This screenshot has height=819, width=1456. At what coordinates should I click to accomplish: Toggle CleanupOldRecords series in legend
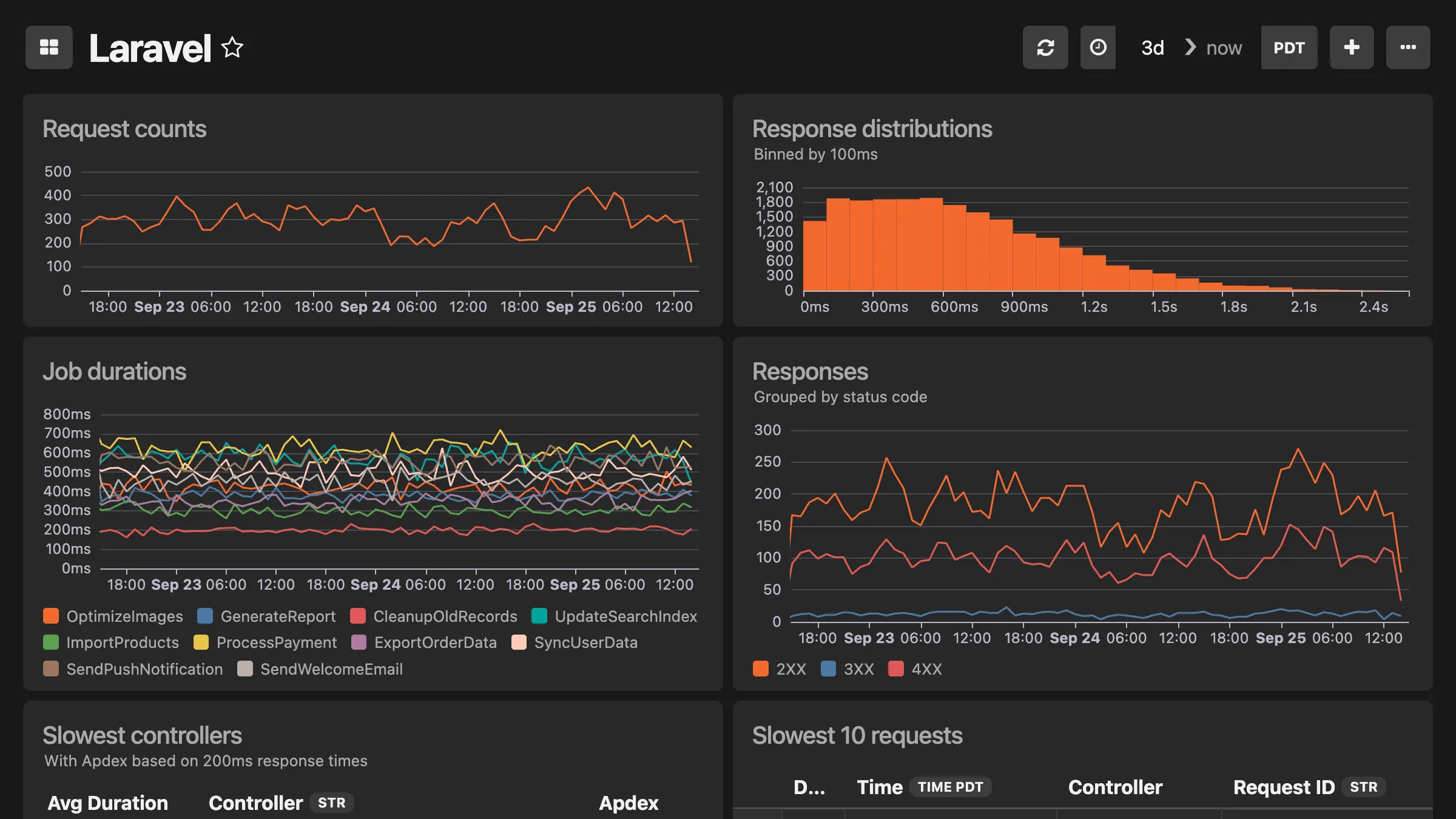tap(434, 616)
